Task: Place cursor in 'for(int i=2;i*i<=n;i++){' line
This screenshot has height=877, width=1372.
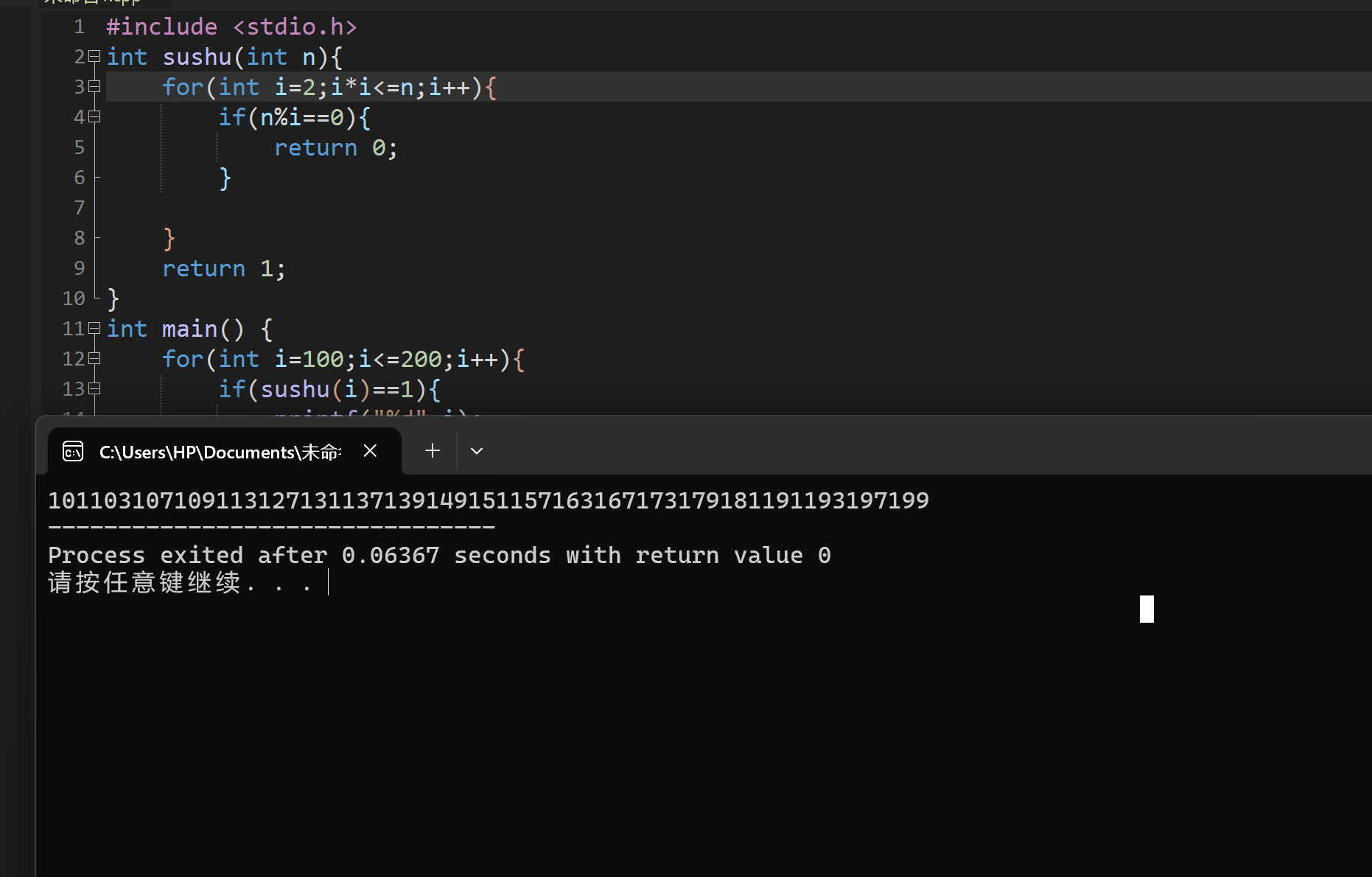Action: (329, 87)
